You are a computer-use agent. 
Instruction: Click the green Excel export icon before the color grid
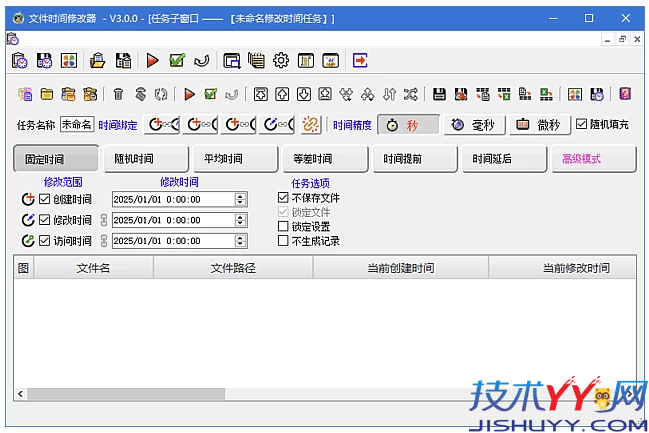click(x=546, y=94)
